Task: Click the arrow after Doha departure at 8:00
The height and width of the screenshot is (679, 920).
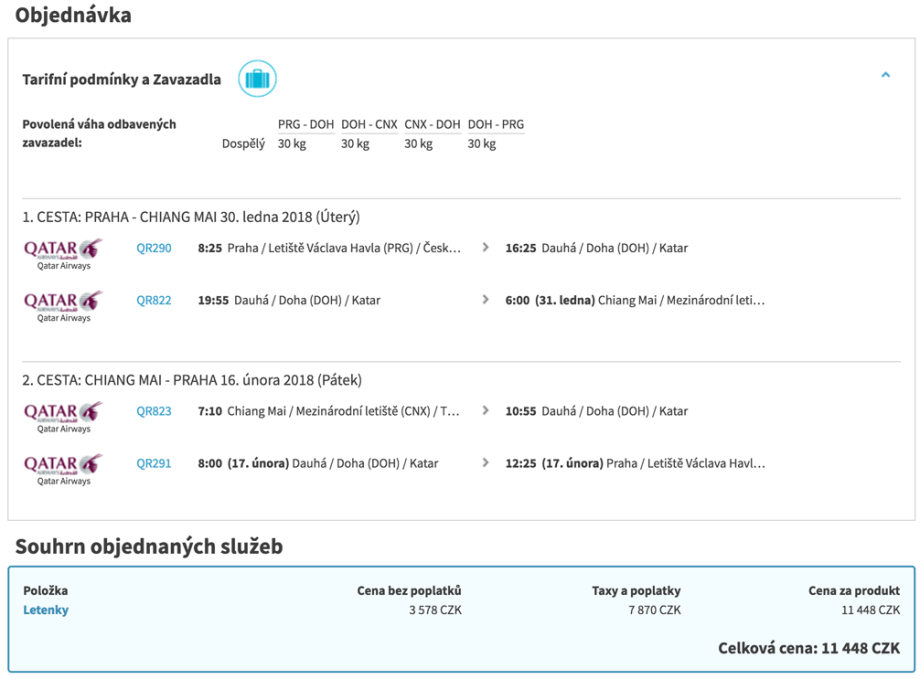Action: [x=486, y=463]
